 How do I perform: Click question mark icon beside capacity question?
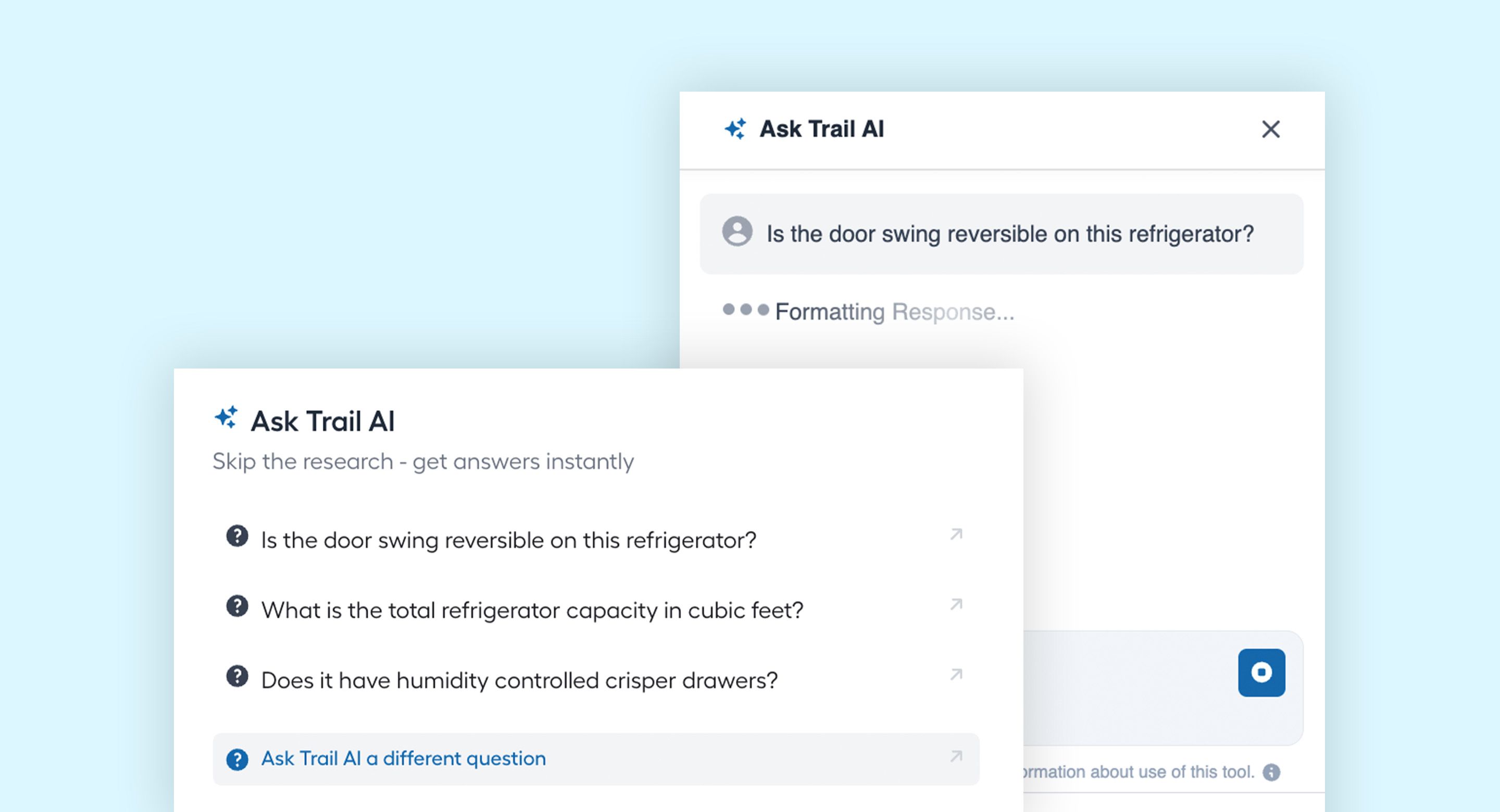237,606
